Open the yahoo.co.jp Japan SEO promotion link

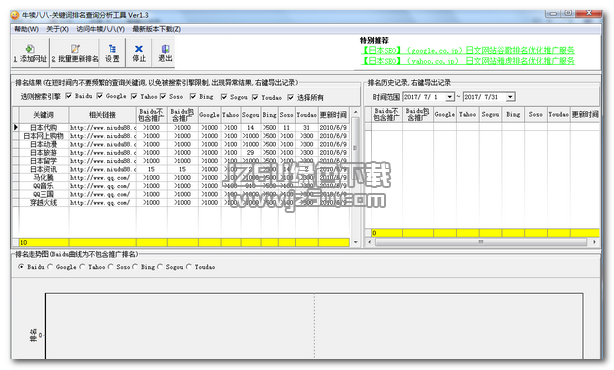(468, 61)
